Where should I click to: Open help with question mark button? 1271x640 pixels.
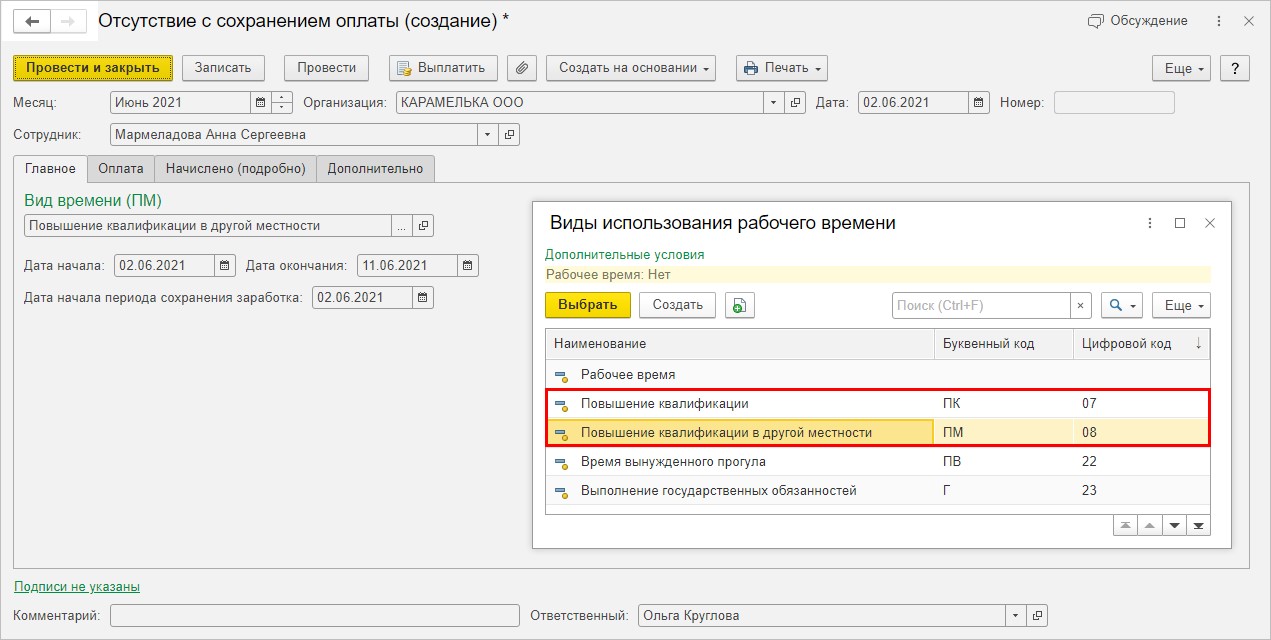coord(1235,68)
